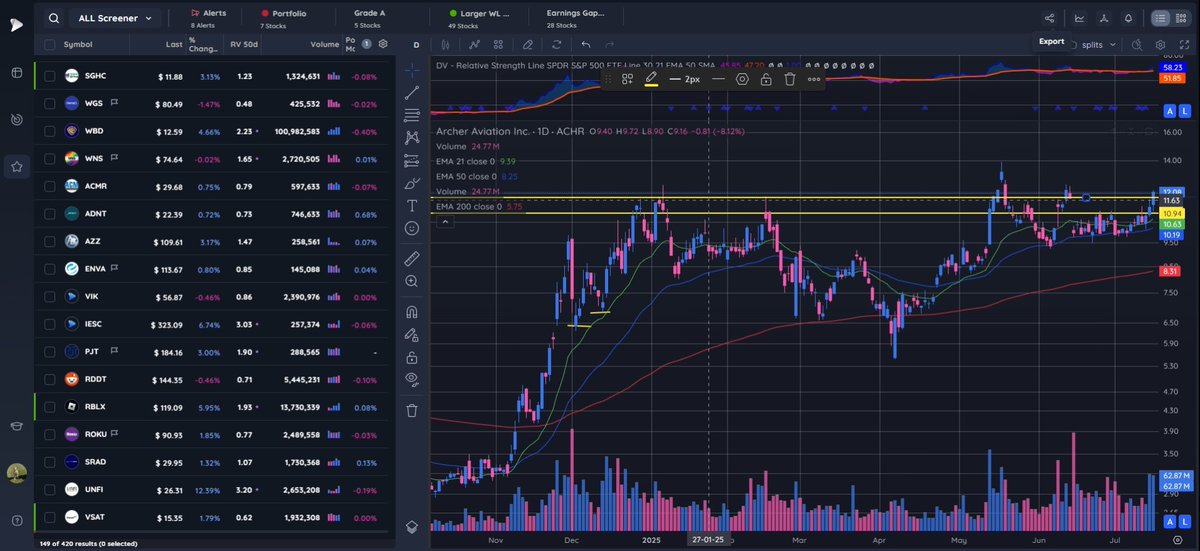1200x551 pixels.
Task: Delete drawing from floating toolbar
Action: 789,78
